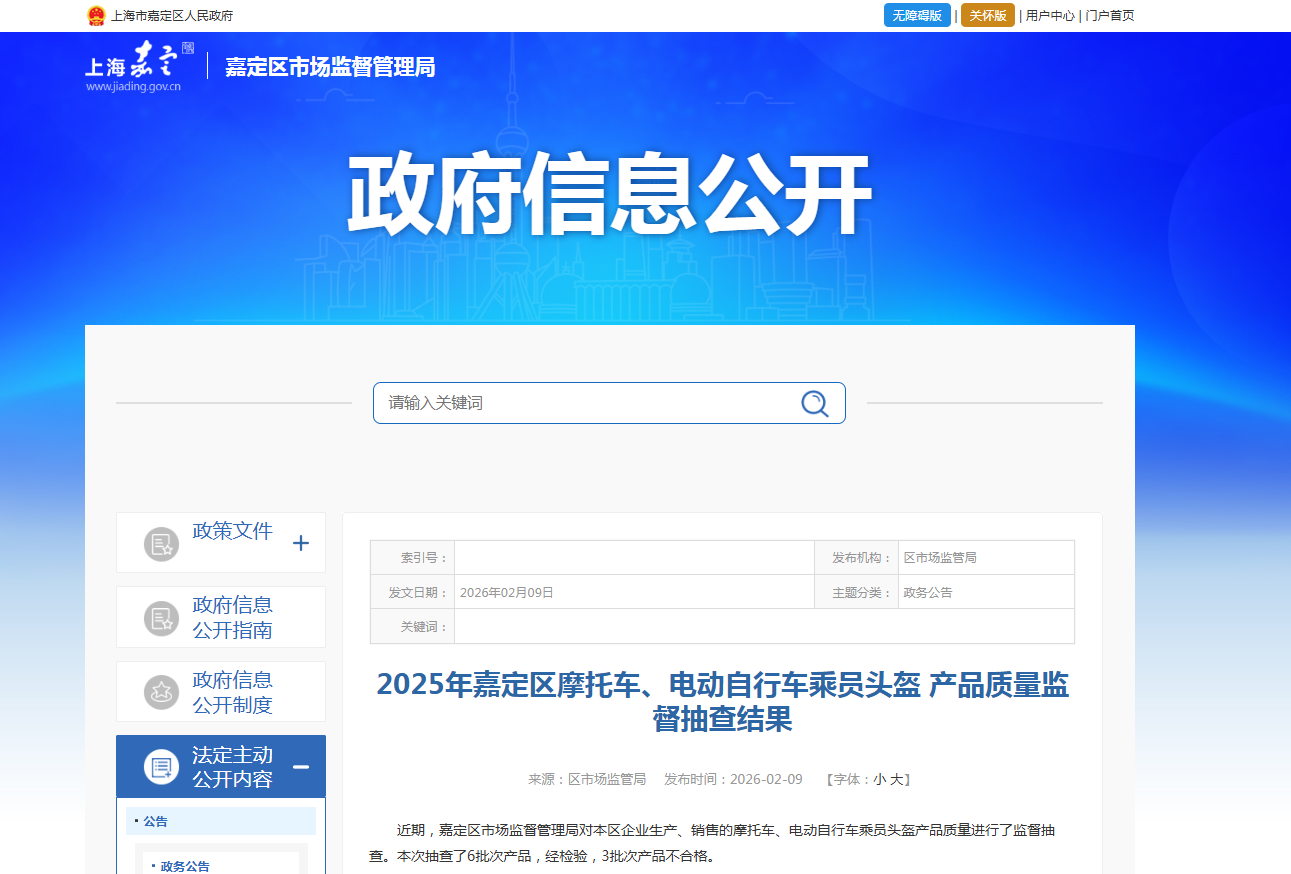
Task: Click the 政府信息公开制度 star seal icon
Action: (161, 690)
